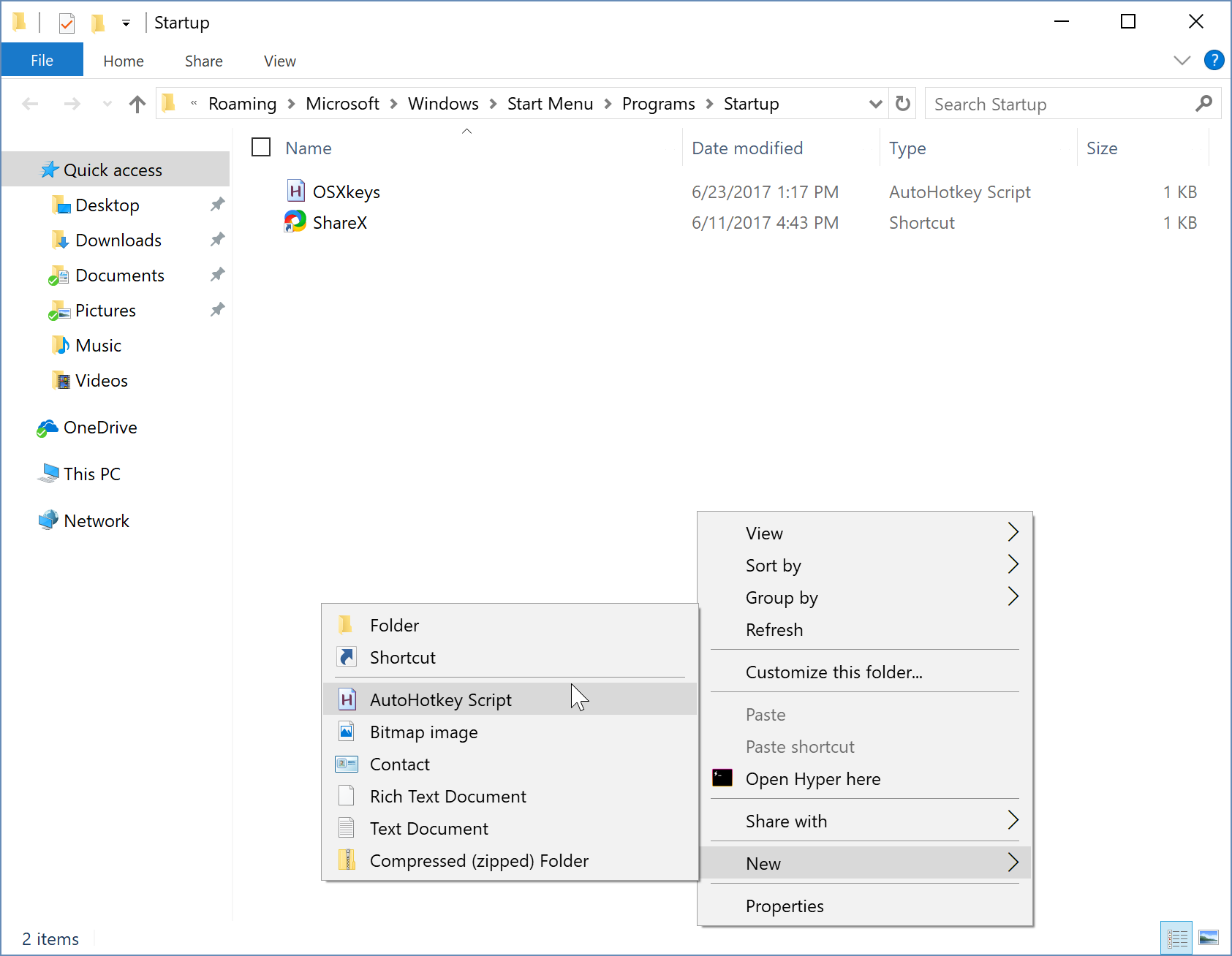The height and width of the screenshot is (956, 1232).
Task: Expand the ribbon with the chevron
Action: [1182, 61]
